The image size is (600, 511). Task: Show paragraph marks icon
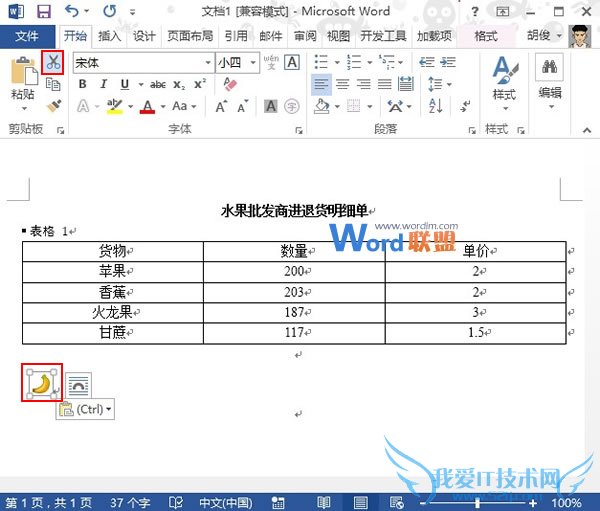tap(465, 106)
